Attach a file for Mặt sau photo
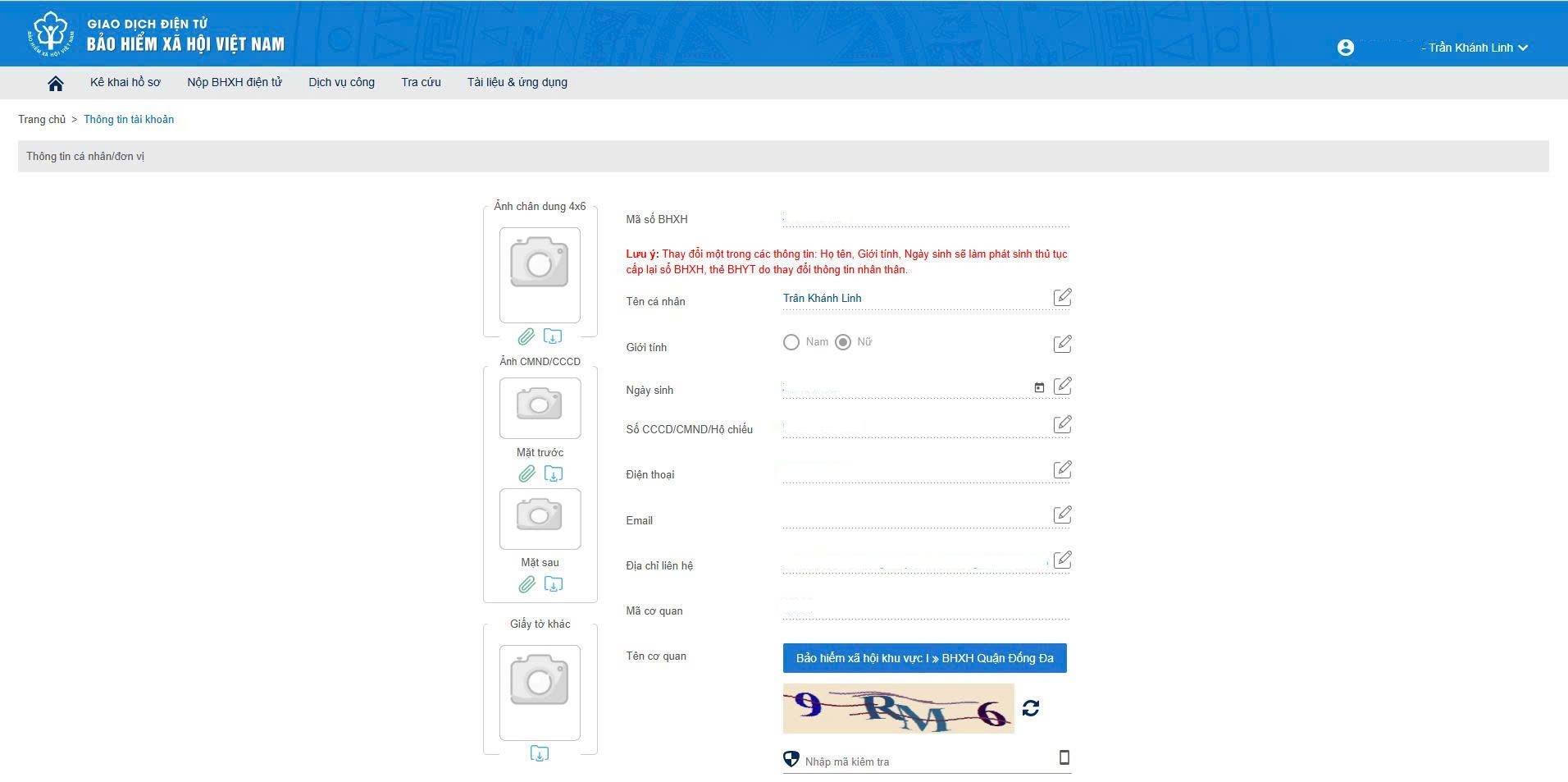This screenshot has height=782, width=1568. [x=526, y=584]
